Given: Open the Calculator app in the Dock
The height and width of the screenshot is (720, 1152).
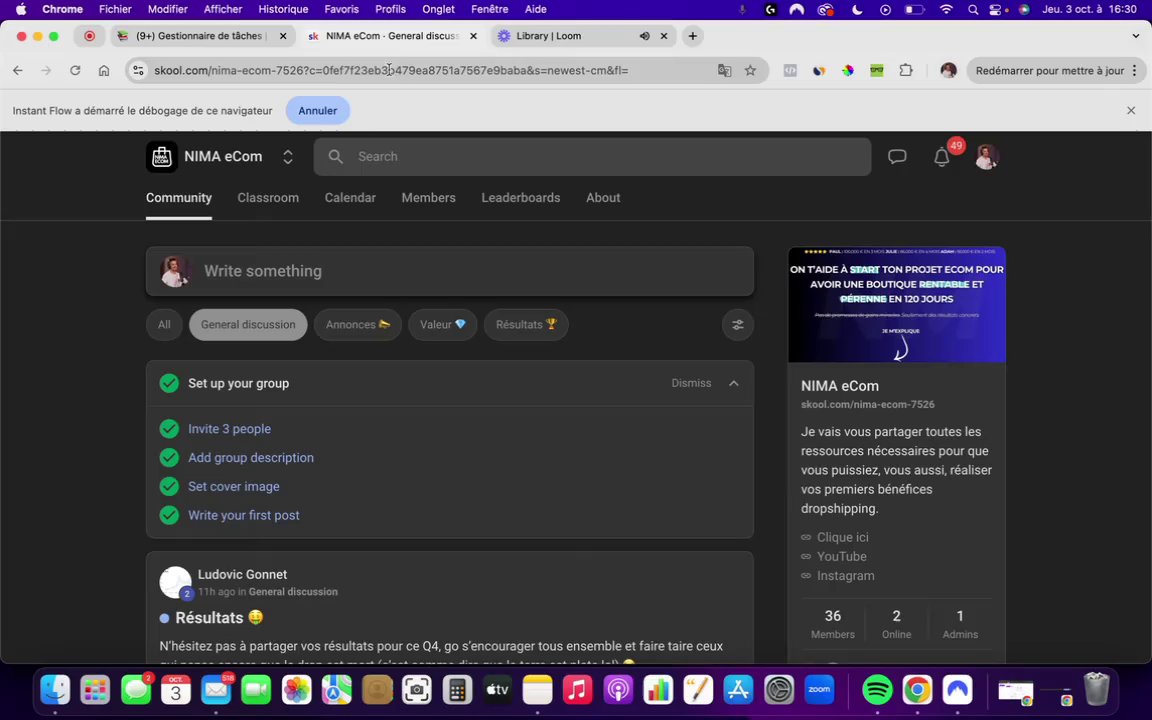Looking at the screenshot, I should pyautogui.click(x=457, y=690).
